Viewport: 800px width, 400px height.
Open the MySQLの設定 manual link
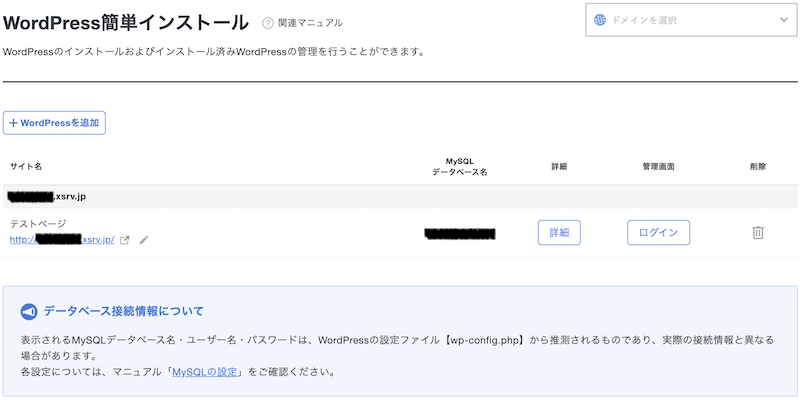[205, 372]
